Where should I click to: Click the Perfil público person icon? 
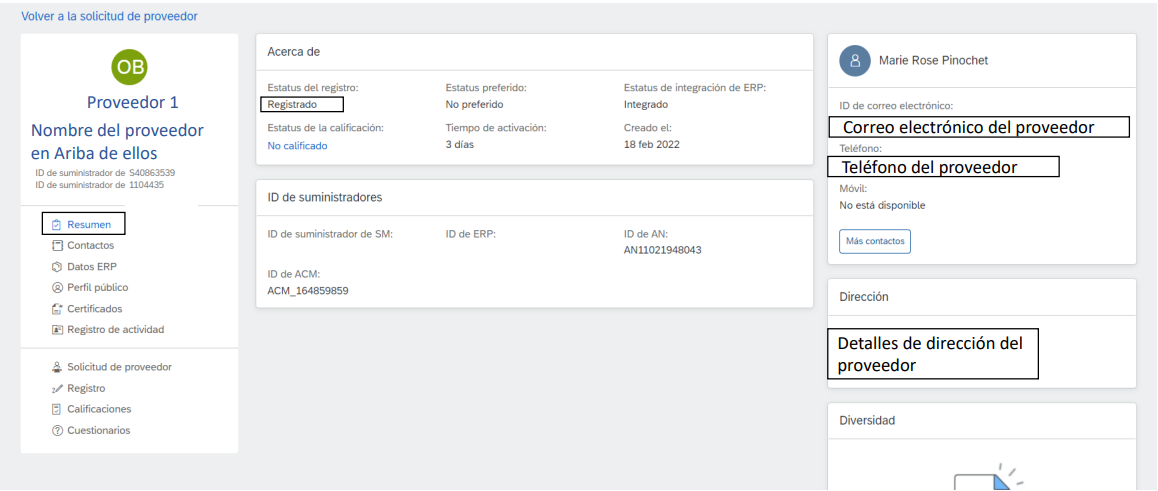tap(56, 287)
